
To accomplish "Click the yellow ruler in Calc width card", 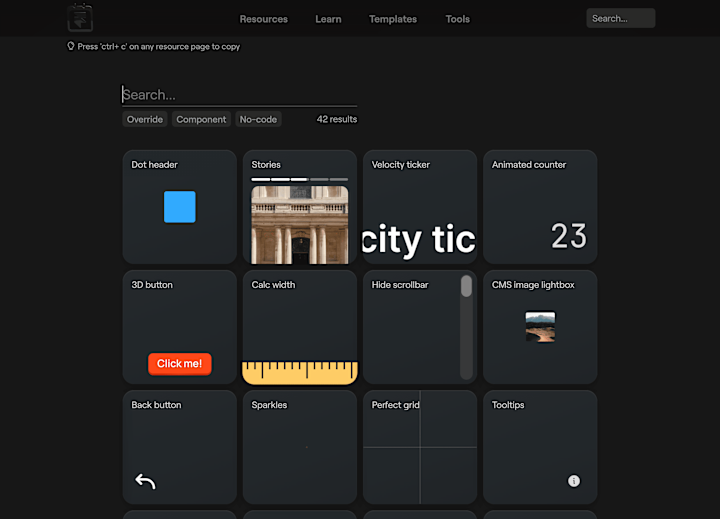I will pyautogui.click(x=300, y=372).
